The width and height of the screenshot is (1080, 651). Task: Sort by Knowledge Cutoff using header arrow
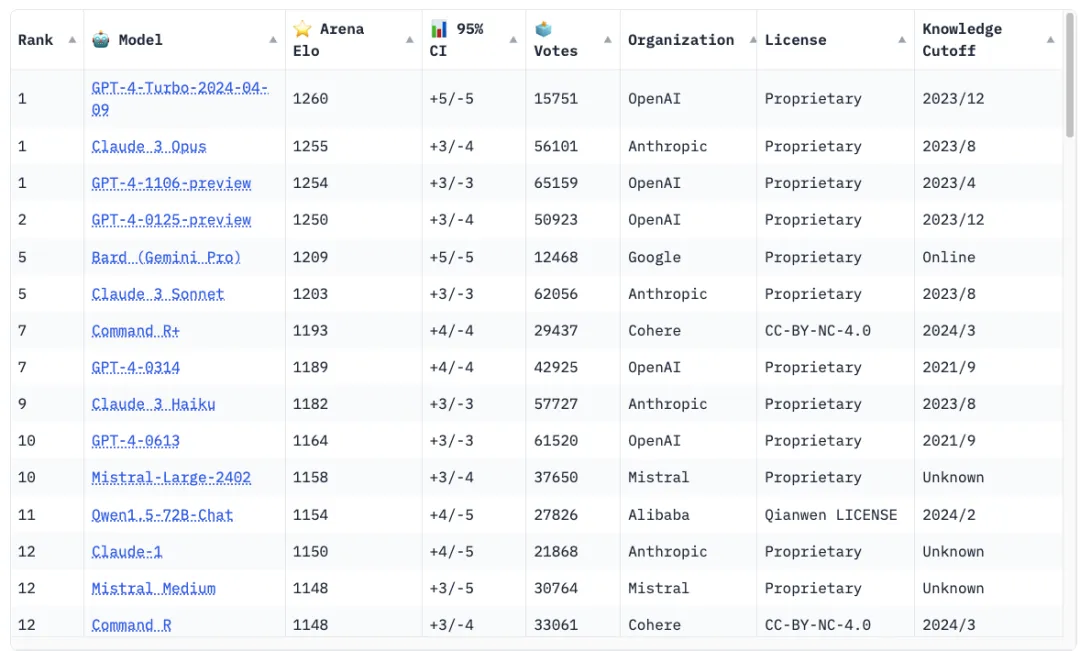pos(1050,40)
